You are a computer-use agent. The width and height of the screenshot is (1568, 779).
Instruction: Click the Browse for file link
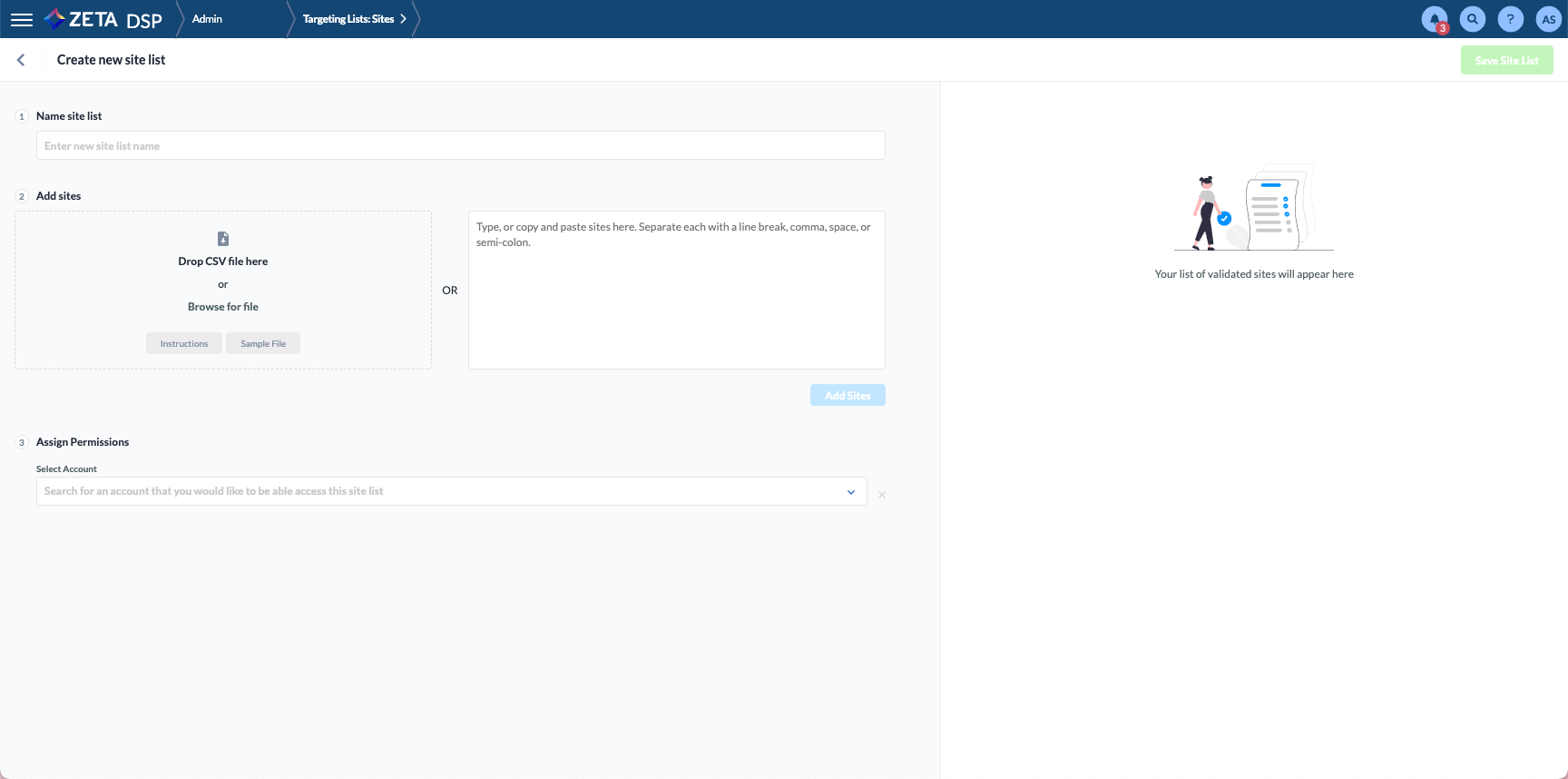[223, 307]
